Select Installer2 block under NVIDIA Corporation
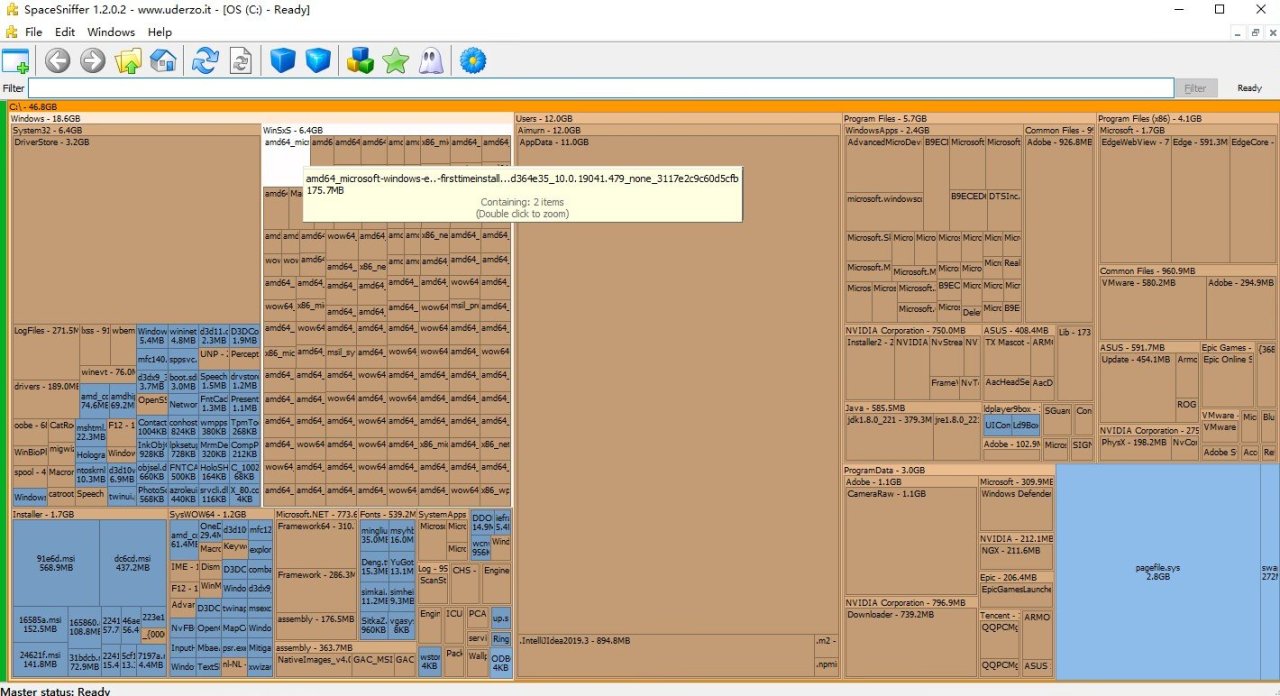Image resolution: width=1280 pixels, height=696 pixels. 869,367
